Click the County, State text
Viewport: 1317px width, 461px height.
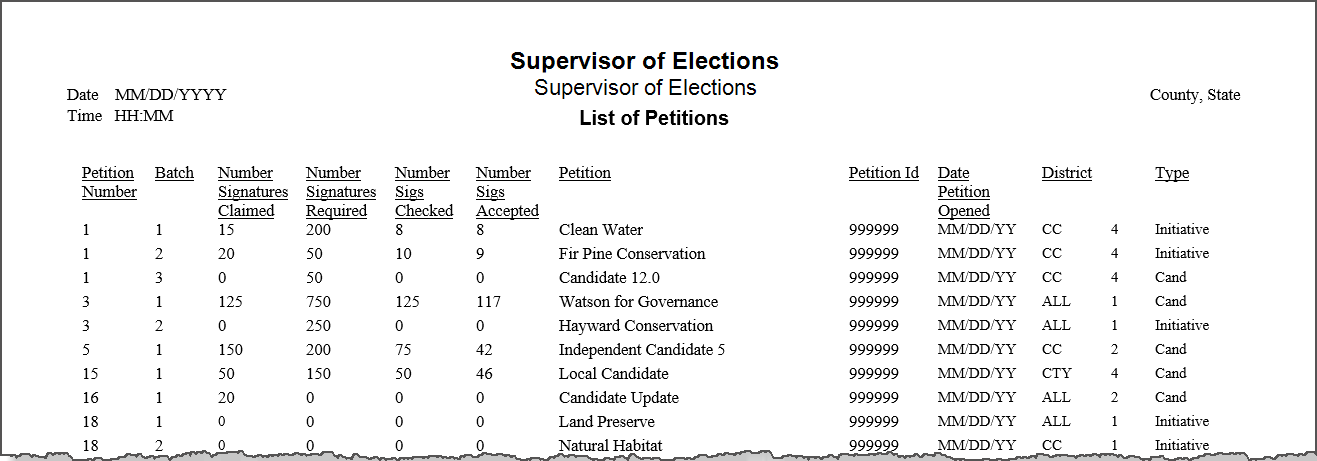point(1195,95)
